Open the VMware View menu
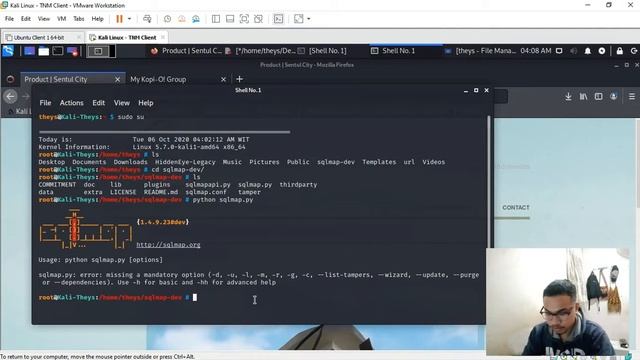This screenshot has width=640, height=360. click(44, 19)
